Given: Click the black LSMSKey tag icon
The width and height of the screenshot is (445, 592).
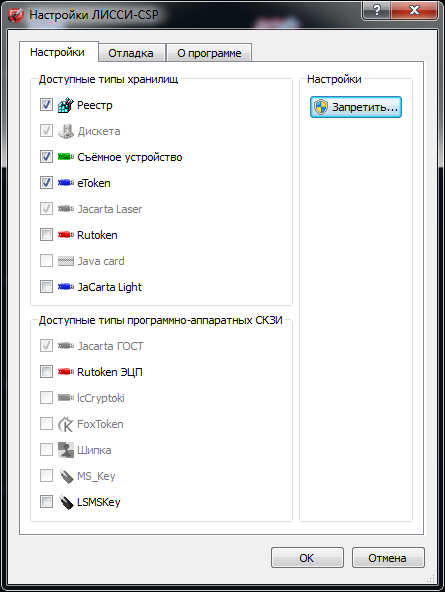Looking at the screenshot, I should (66, 502).
